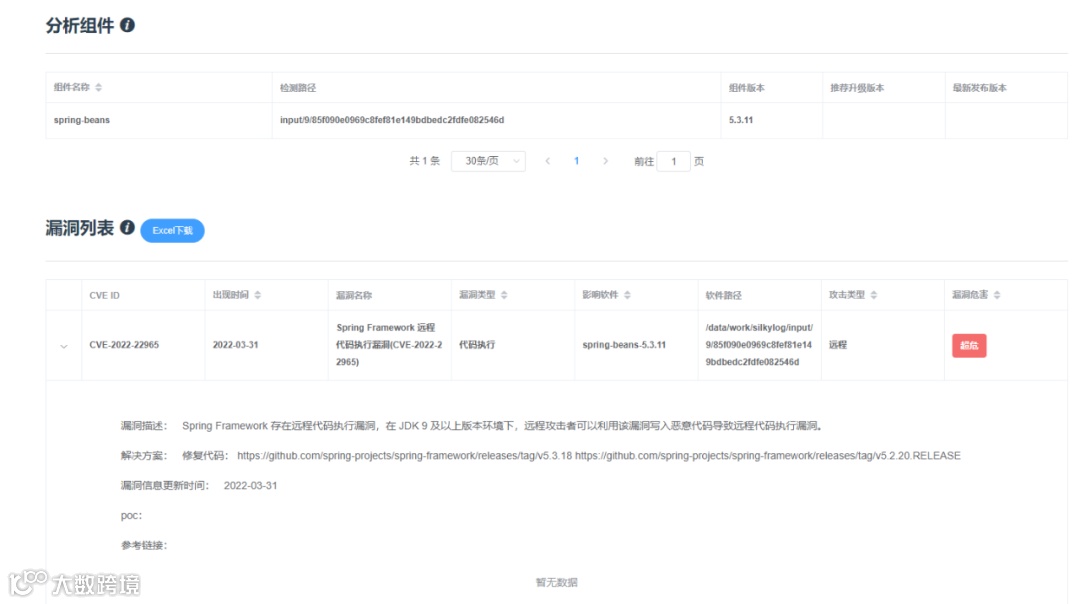Open the 30条/页 page size dropdown
The image size is (1080, 604).
pos(488,161)
